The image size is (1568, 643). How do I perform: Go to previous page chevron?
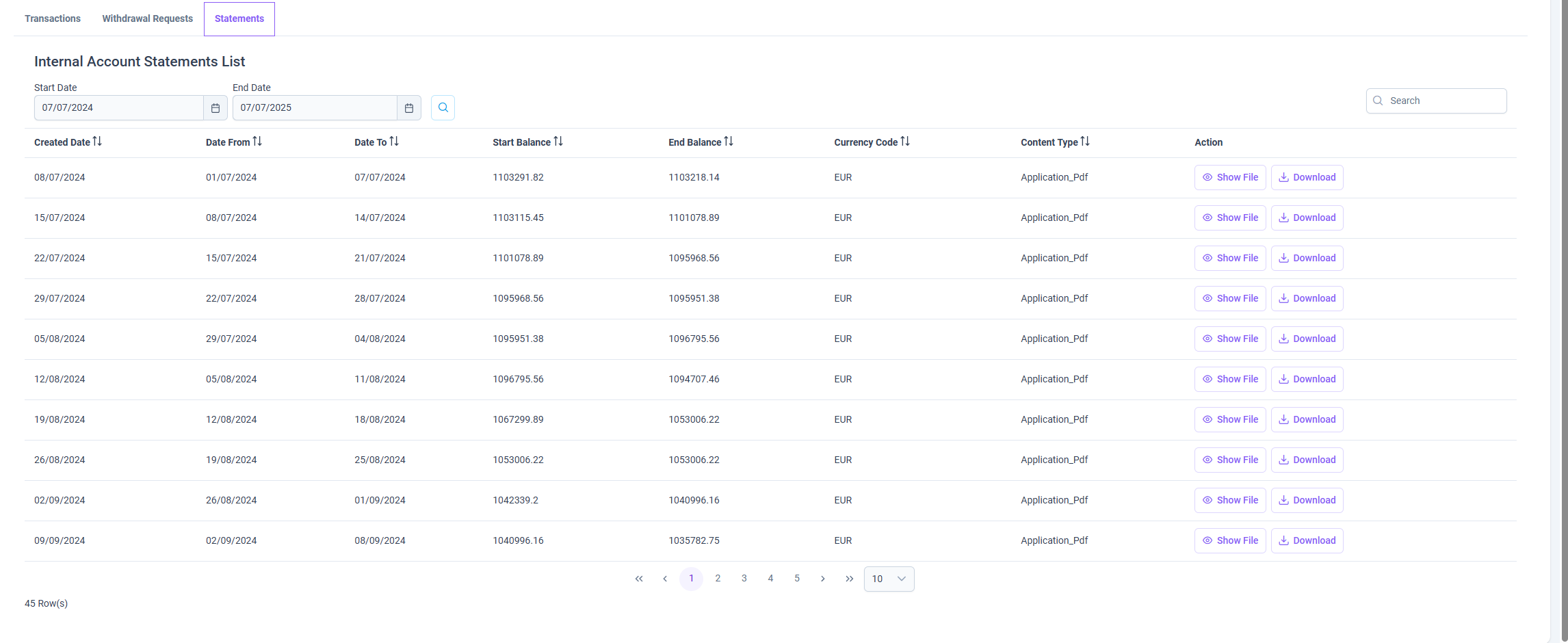tap(665, 579)
